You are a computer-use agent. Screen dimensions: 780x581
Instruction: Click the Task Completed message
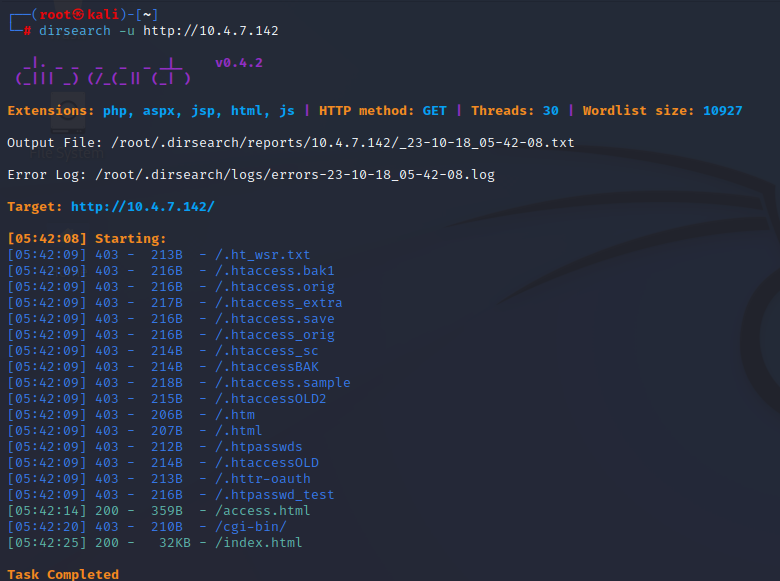63,575
